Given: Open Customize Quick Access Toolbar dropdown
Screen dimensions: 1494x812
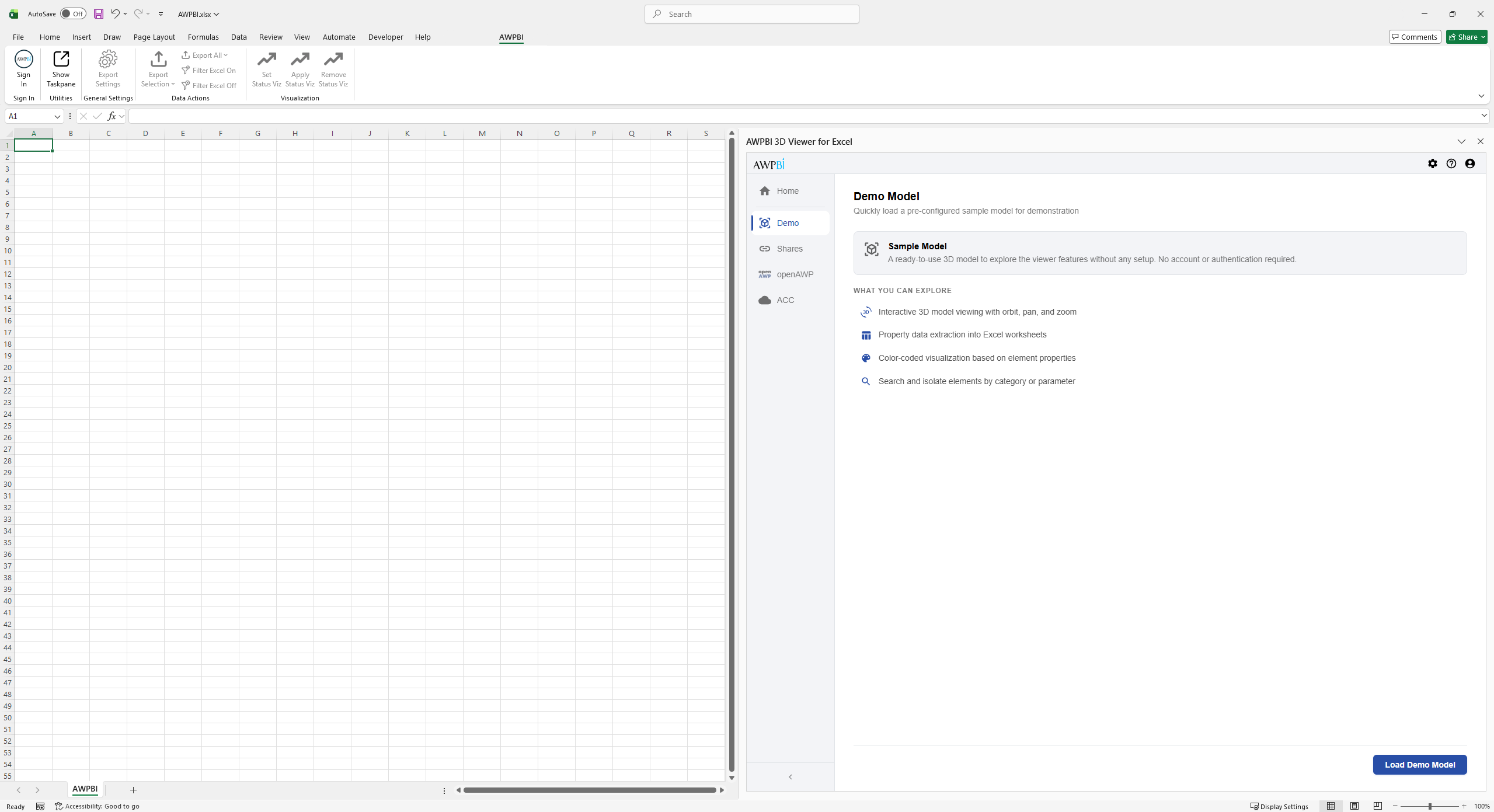Looking at the screenshot, I should tap(161, 14).
